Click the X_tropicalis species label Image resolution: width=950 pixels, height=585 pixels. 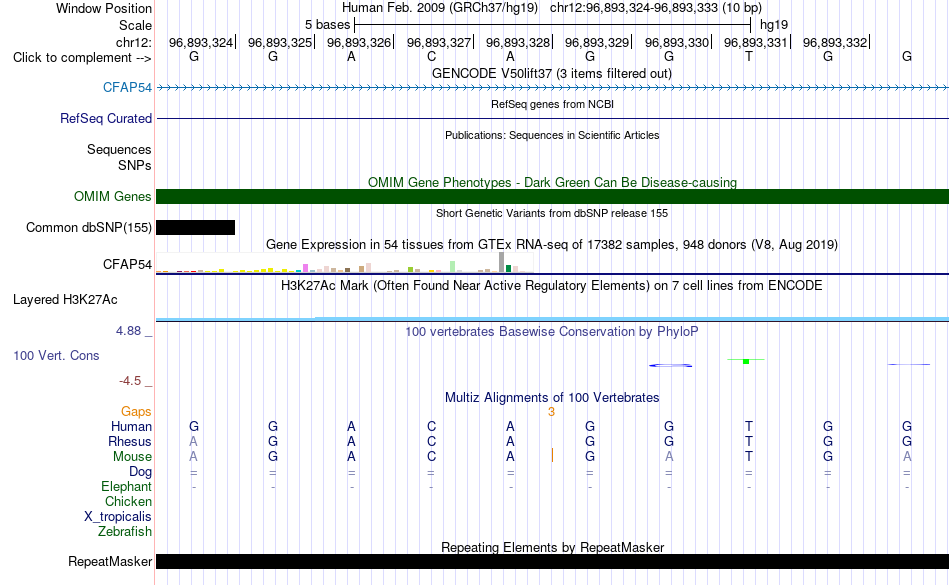click(118, 517)
